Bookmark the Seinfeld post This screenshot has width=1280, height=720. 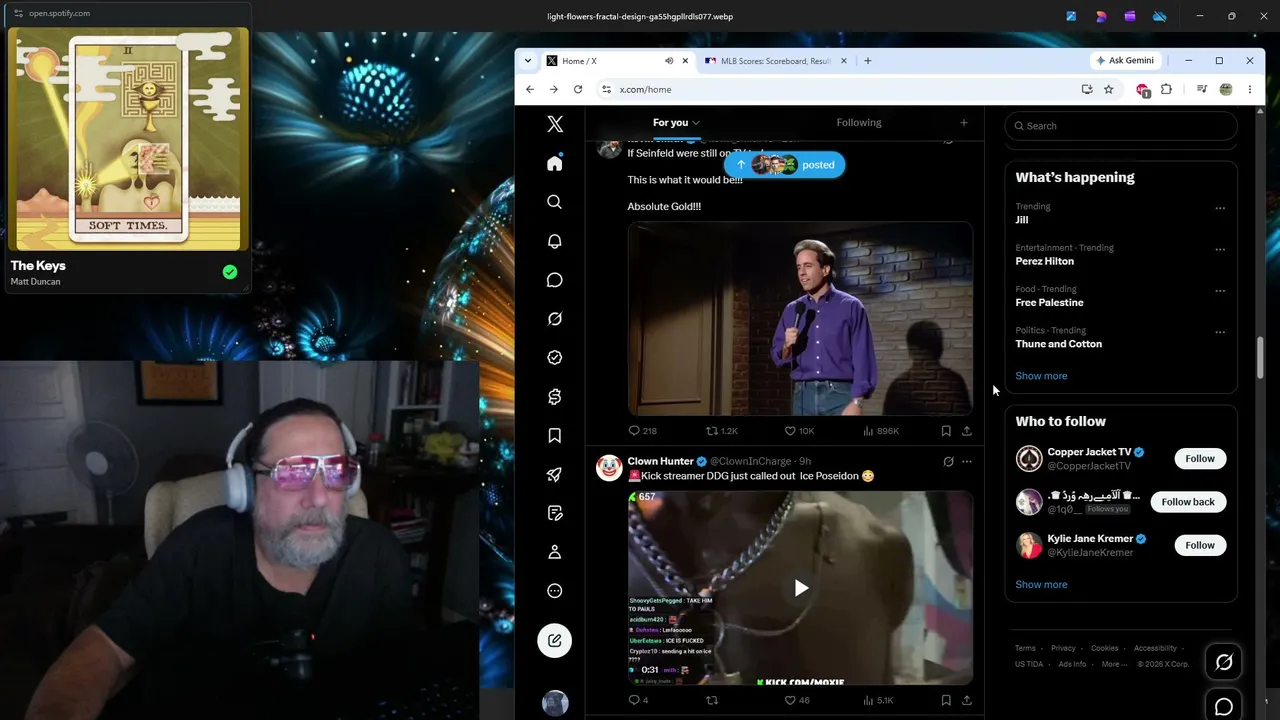pyautogui.click(x=946, y=431)
